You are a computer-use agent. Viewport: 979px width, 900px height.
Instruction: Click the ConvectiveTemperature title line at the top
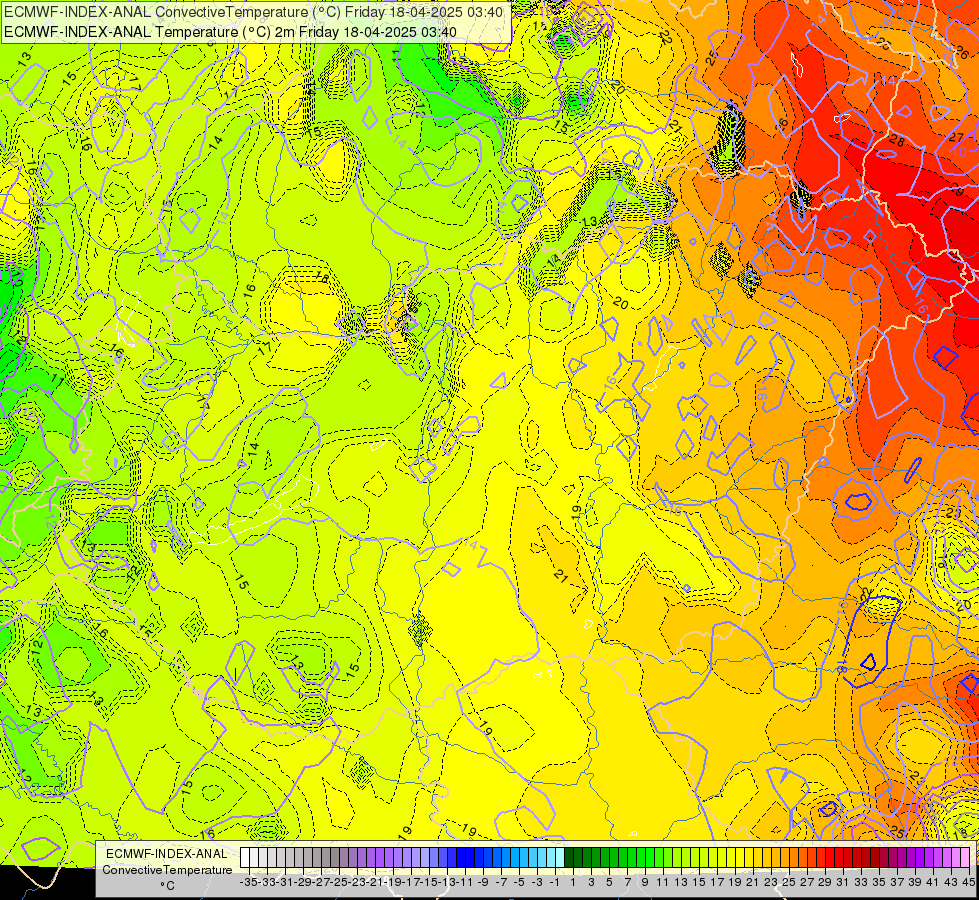[x=253, y=11]
